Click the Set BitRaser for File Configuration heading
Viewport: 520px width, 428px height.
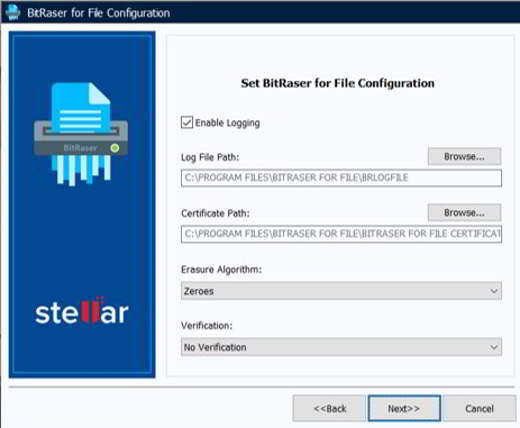(x=338, y=83)
